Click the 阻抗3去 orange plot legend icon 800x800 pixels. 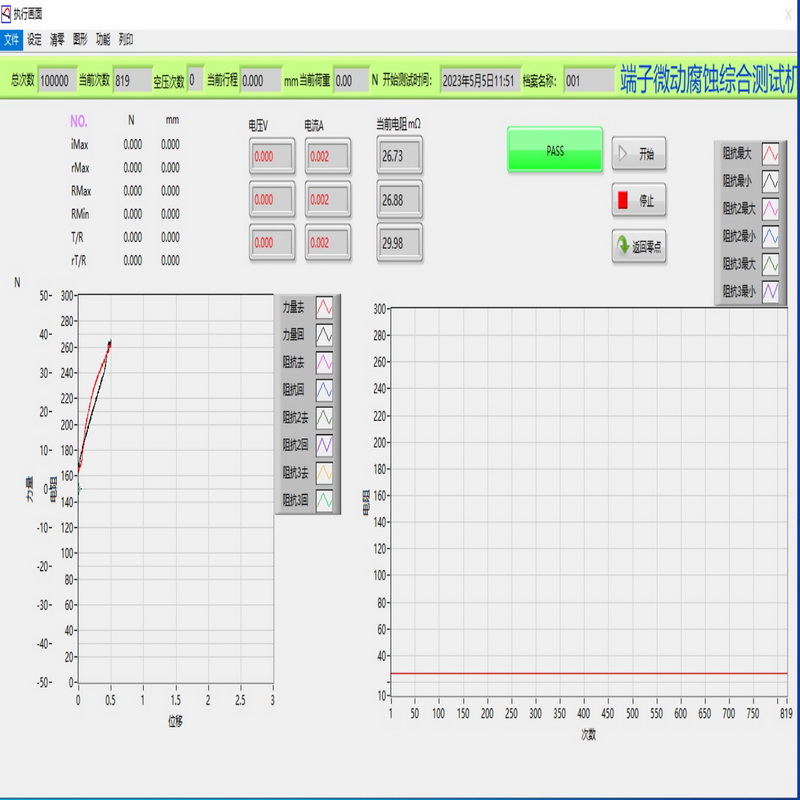[326, 472]
